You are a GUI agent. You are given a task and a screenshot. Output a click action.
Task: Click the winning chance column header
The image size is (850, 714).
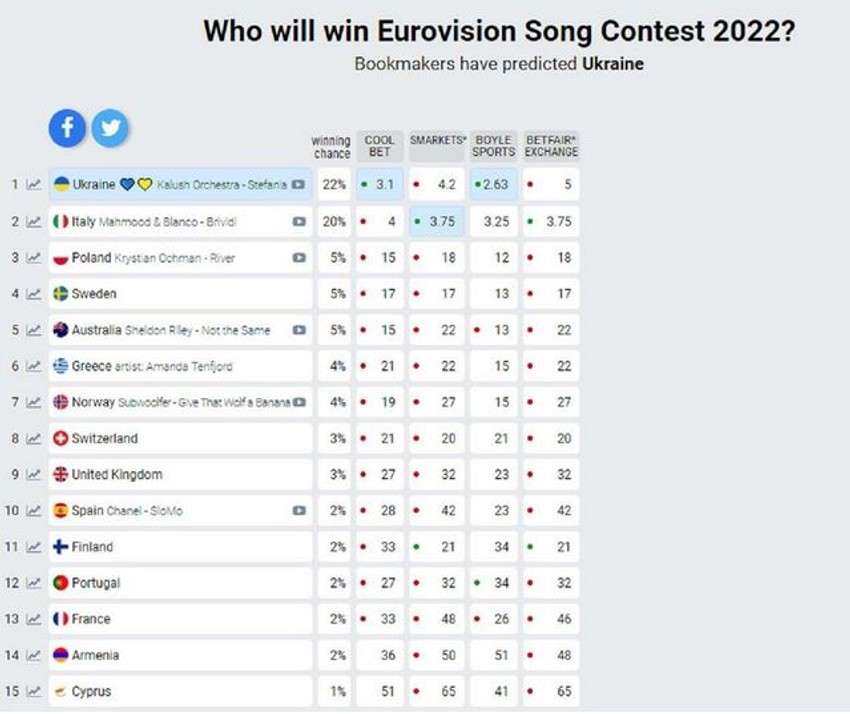click(x=331, y=147)
